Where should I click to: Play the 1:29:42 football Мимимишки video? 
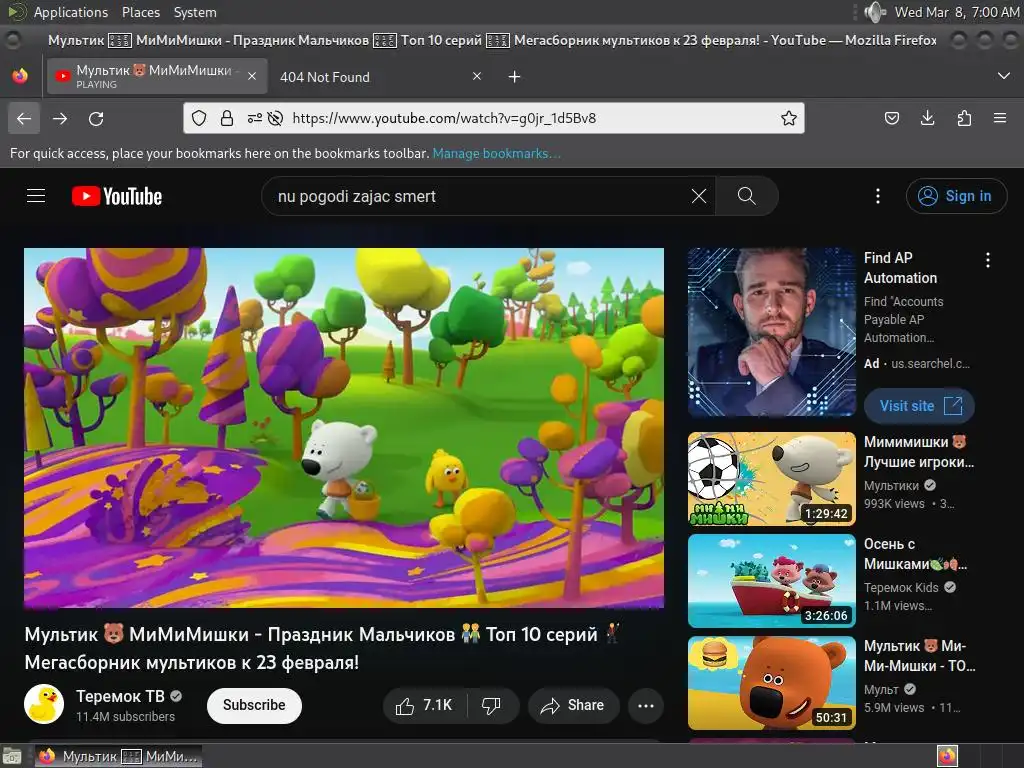(771, 479)
